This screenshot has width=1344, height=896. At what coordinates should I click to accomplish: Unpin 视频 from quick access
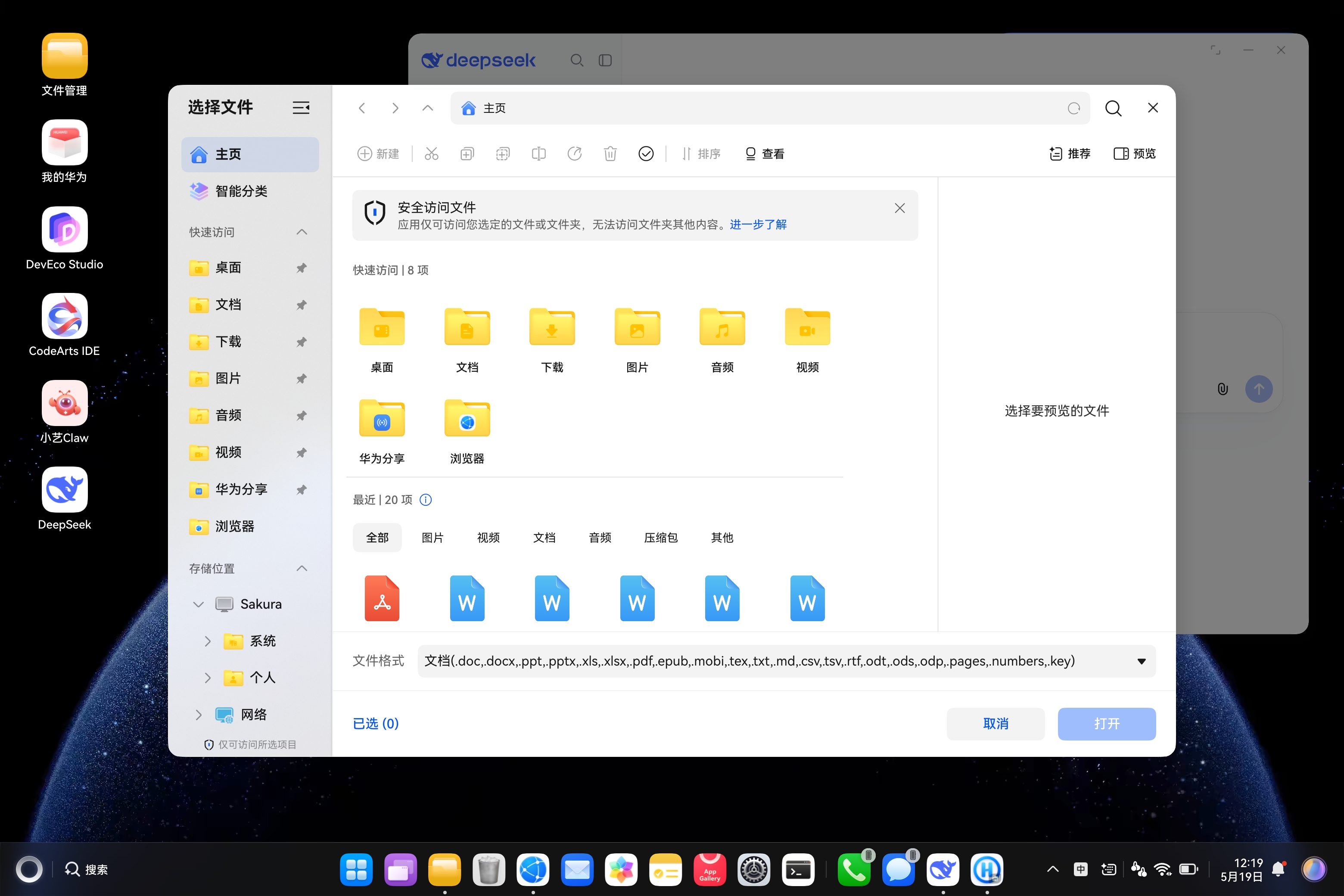pos(301,453)
